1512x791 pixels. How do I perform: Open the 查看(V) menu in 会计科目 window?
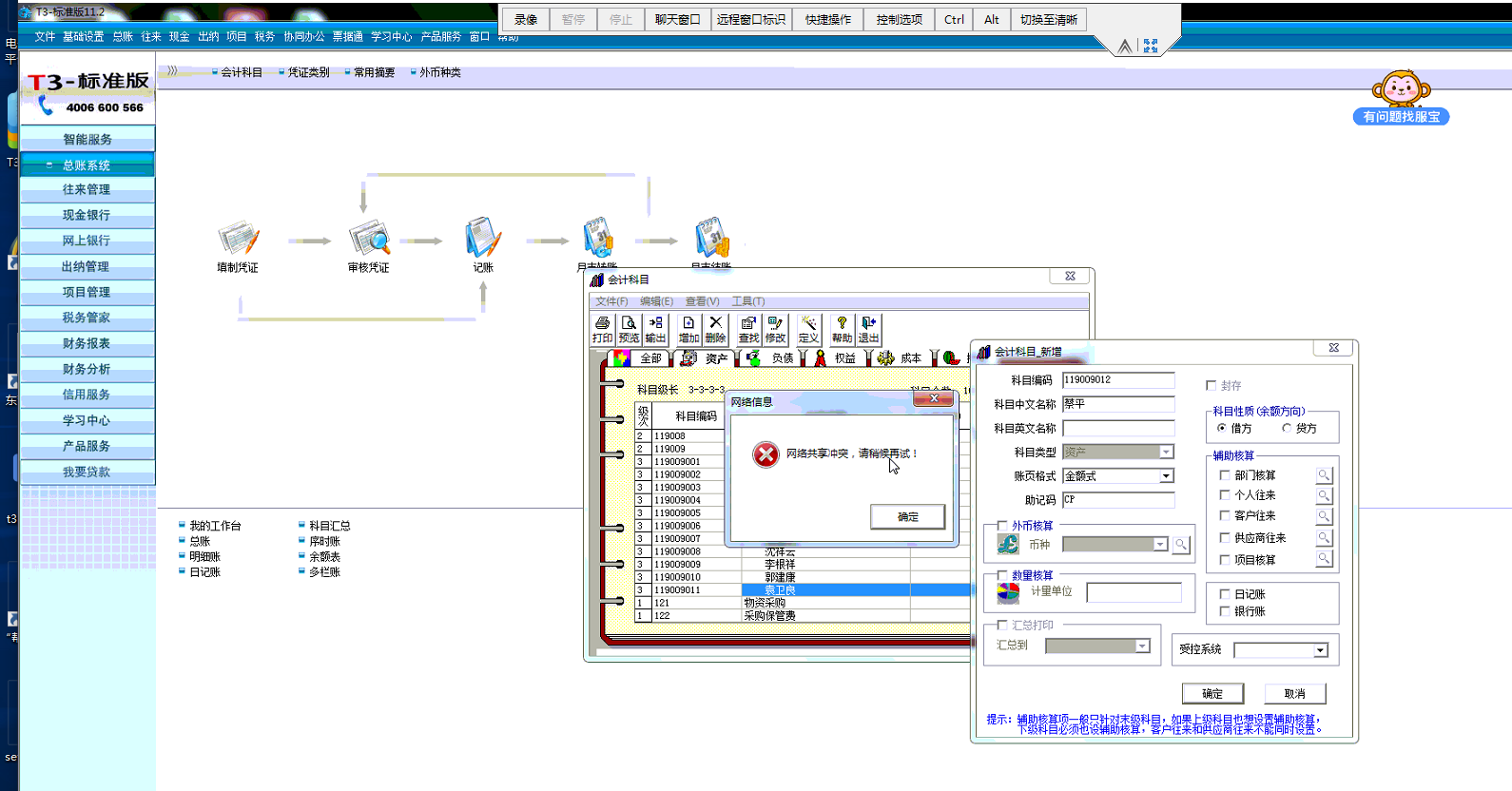702,301
